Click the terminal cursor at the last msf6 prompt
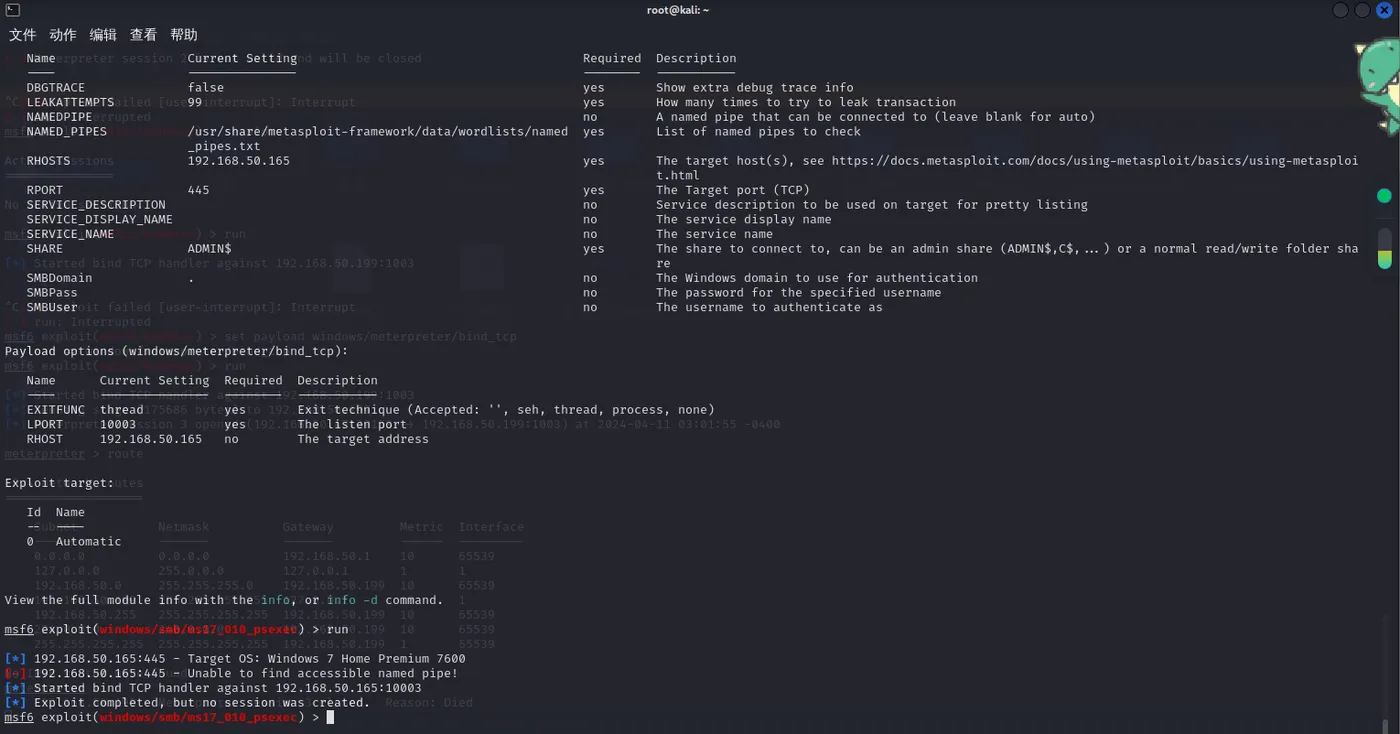This screenshot has height=734, width=1400. (x=330, y=718)
